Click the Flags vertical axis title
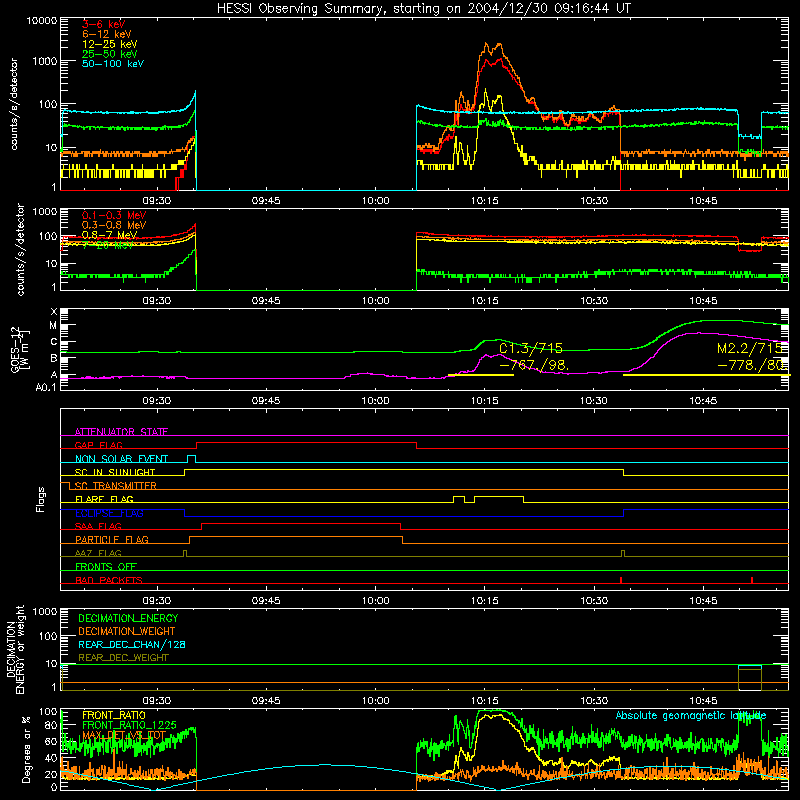The height and width of the screenshot is (800, 800). (41, 499)
